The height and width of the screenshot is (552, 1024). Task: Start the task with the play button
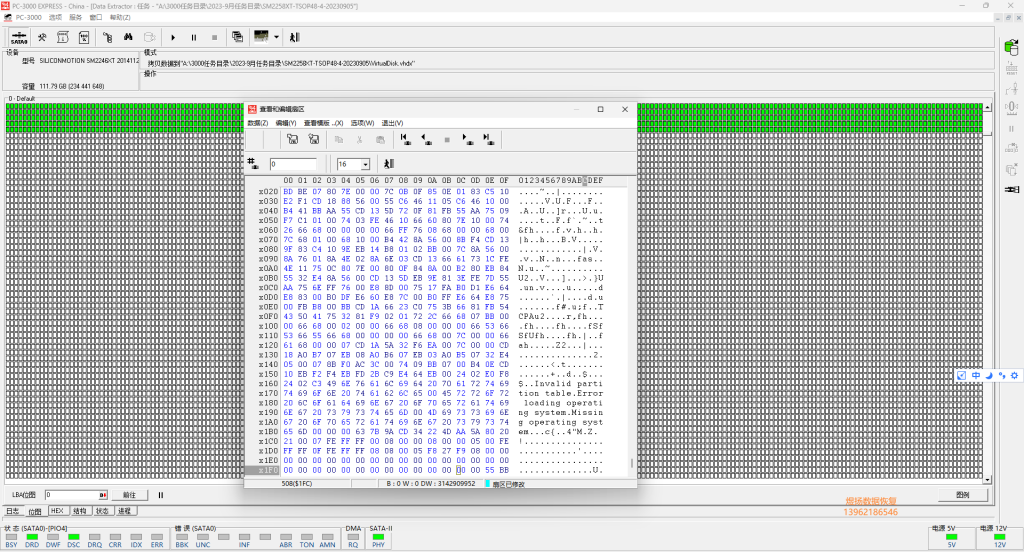click(x=173, y=38)
